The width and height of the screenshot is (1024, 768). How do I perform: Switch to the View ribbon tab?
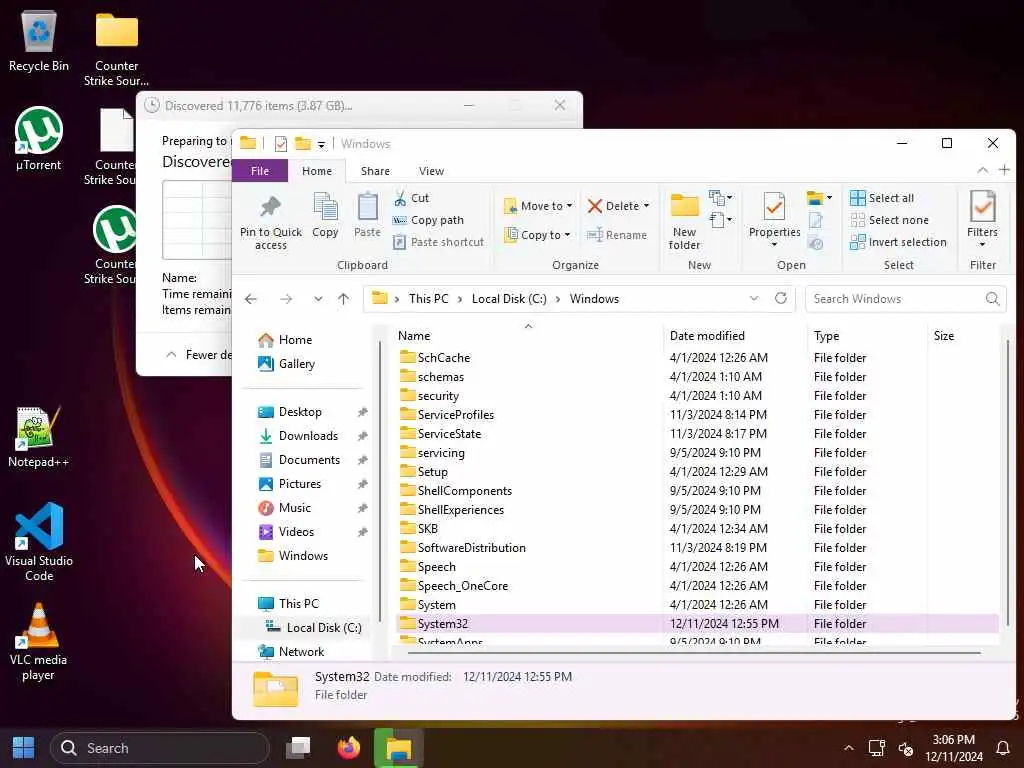click(431, 170)
